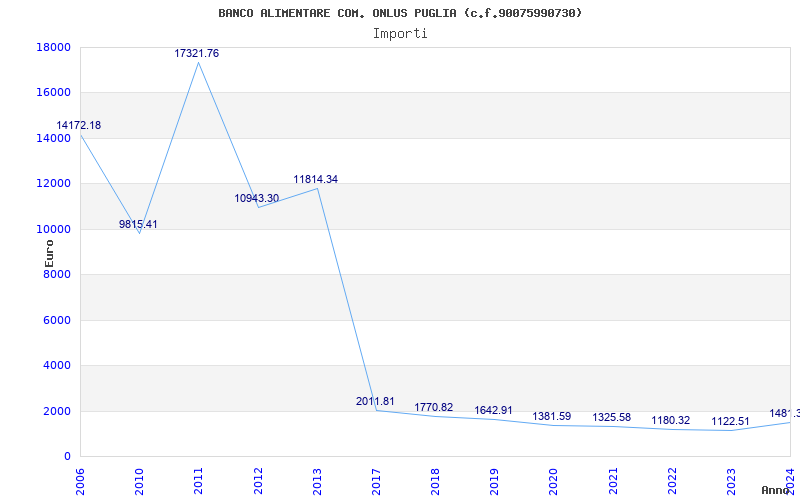
Task: Click the 1325.58 data label
Action: pyautogui.click(x=611, y=417)
